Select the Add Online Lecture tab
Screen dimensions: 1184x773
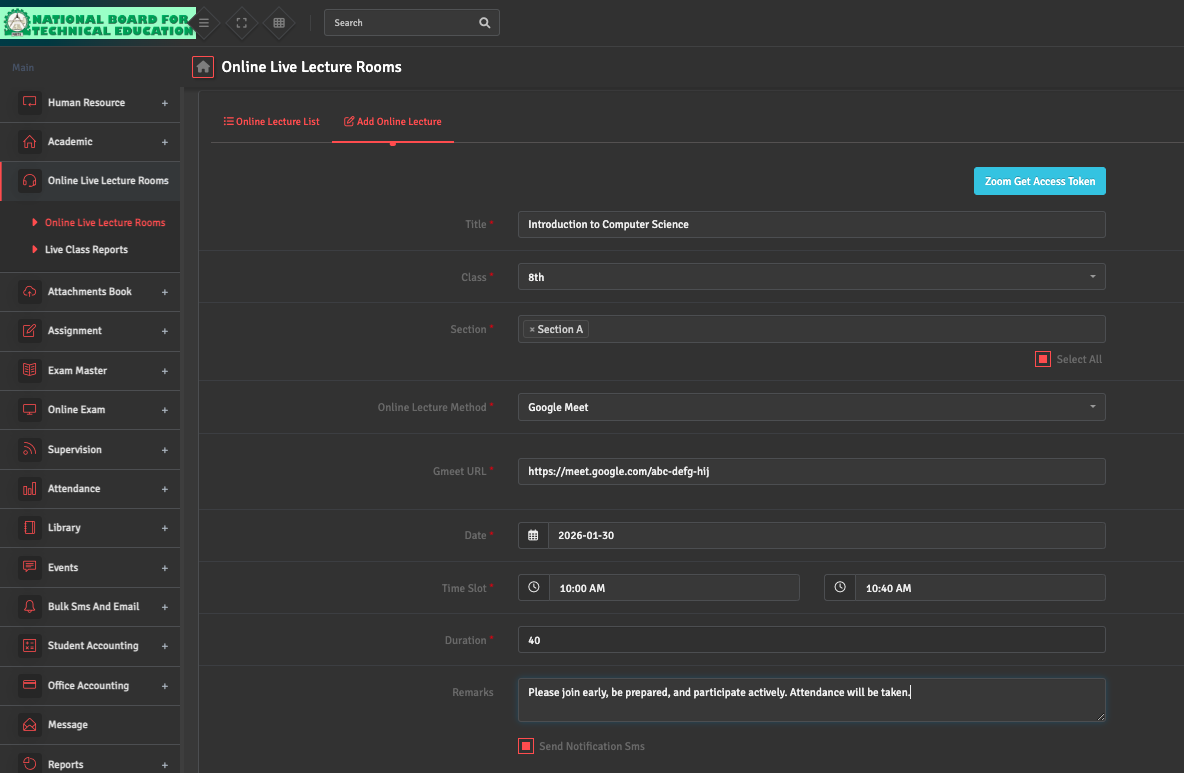coord(393,122)
